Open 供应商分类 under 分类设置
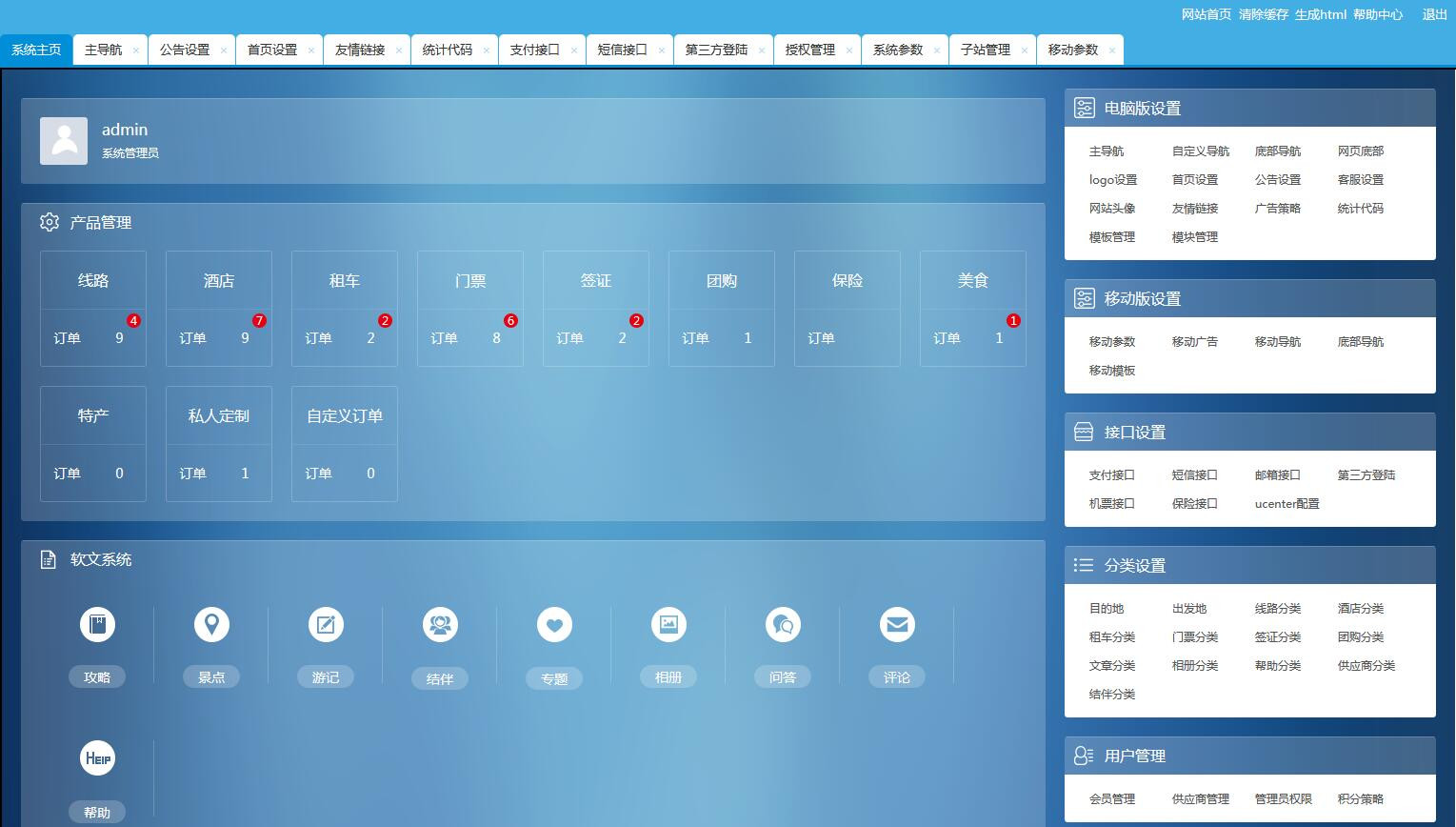 (x=1366, y=666)
